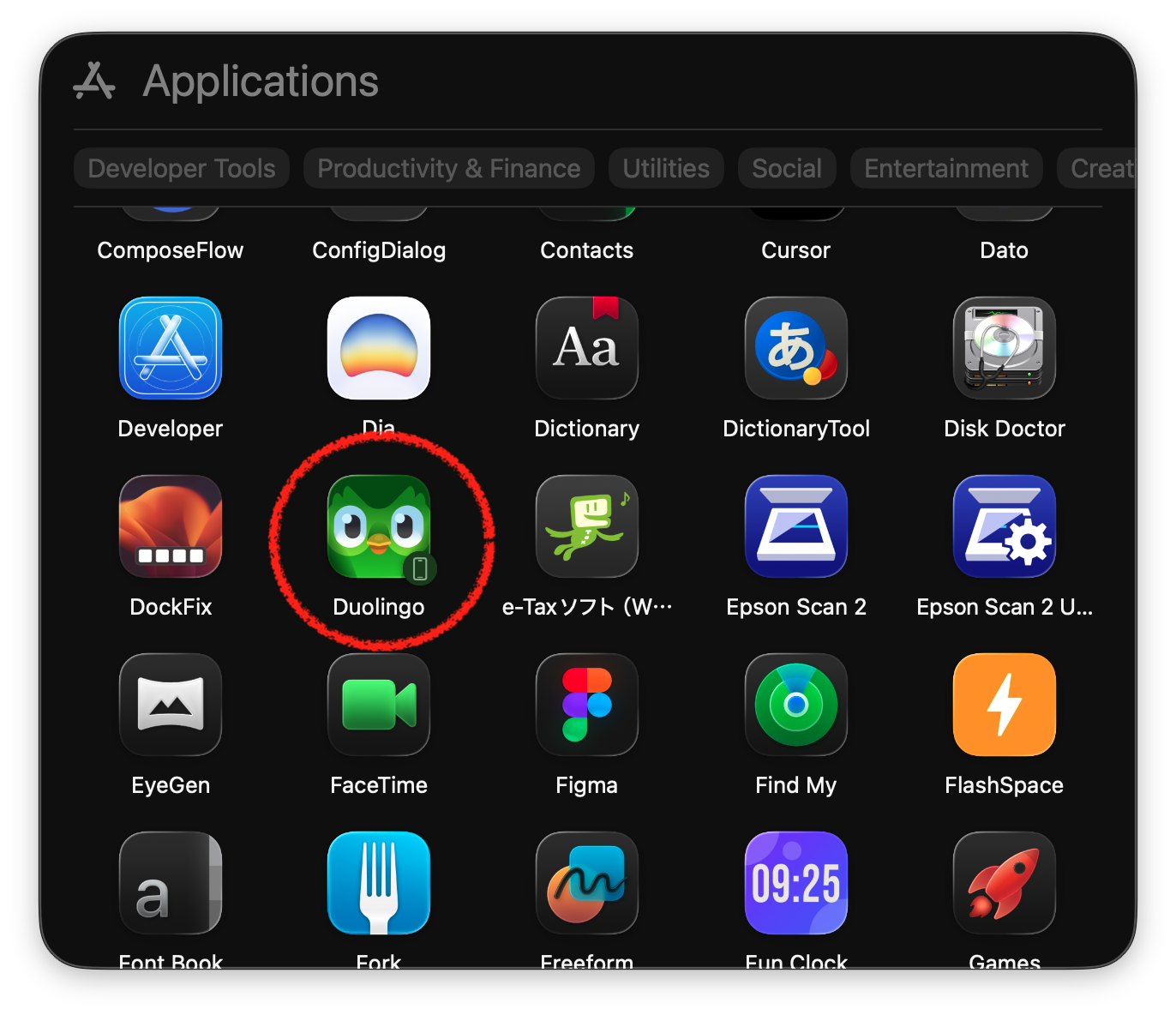Show the Entertainment category apps
This screenshot has height=1015, width=1176.
coord(946,168)
